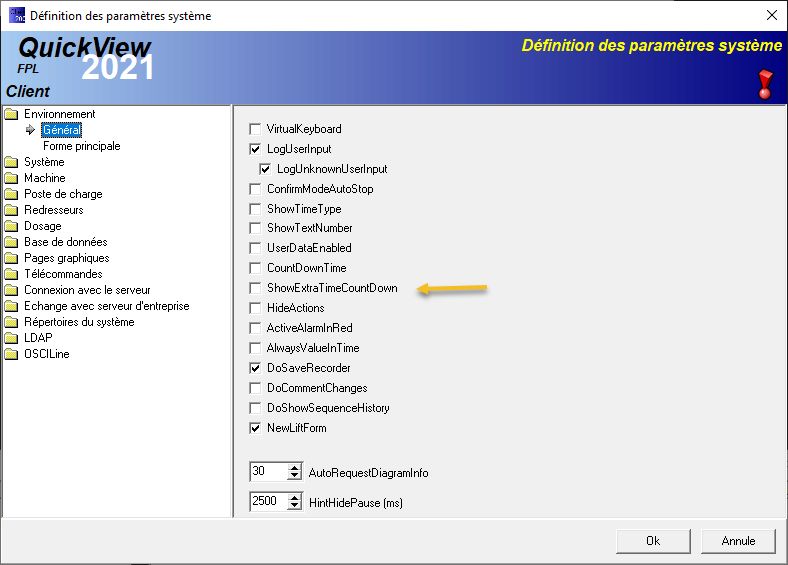Click the red exclamation mark icon
This screenshot has height=565, width=788.
click(765, 84)
